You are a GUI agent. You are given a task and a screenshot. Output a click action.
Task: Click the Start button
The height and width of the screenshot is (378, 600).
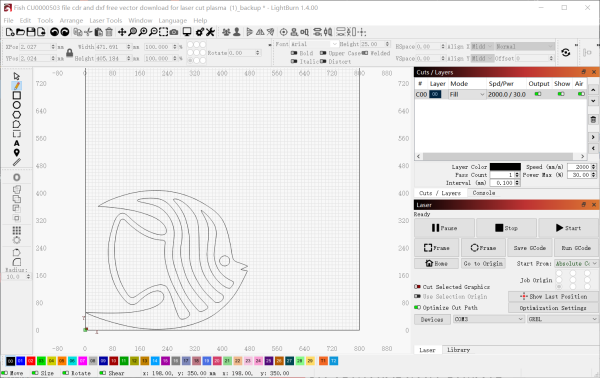568,228
